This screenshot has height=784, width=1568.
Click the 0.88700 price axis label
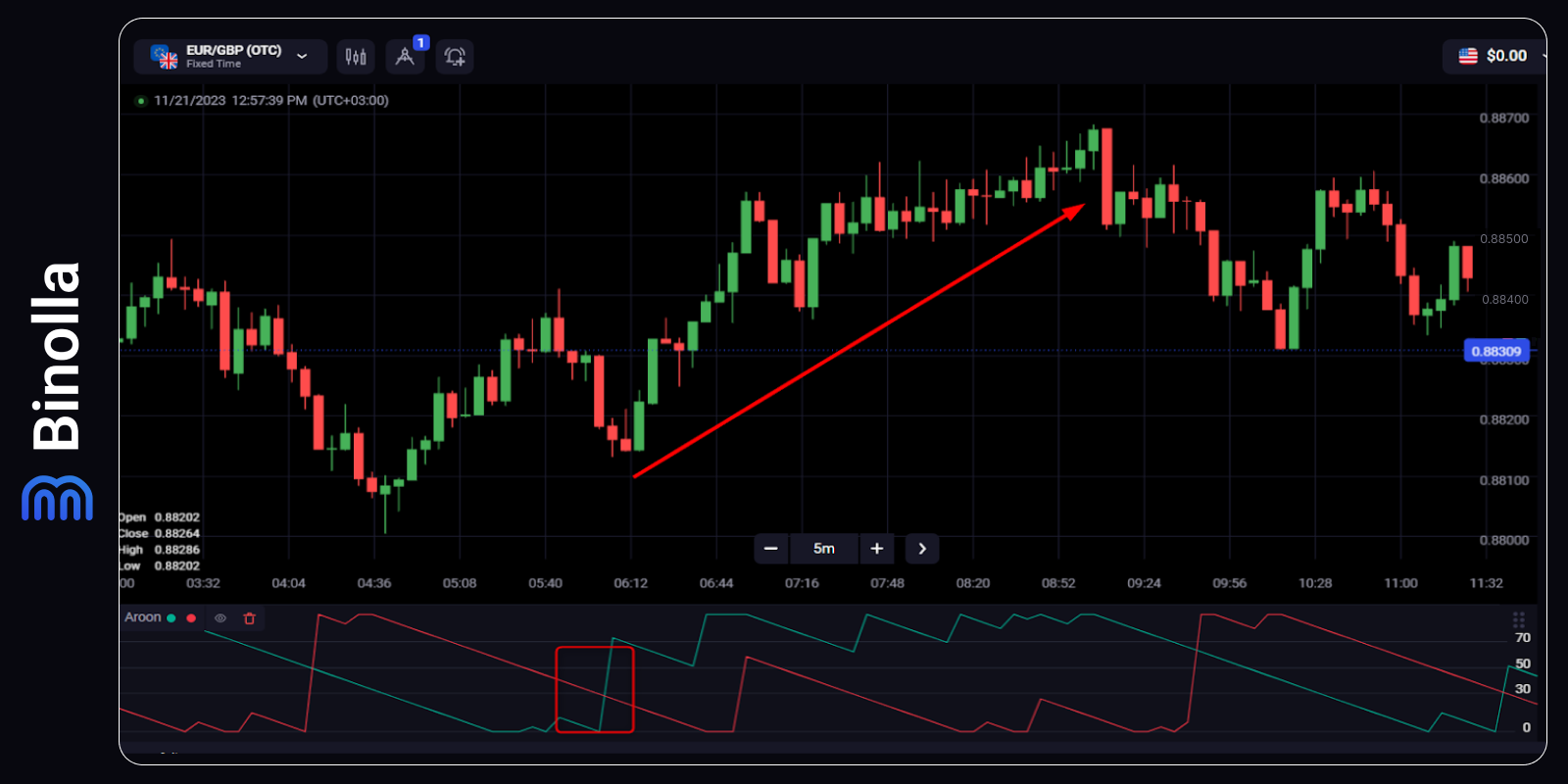tap(1504, 118)
